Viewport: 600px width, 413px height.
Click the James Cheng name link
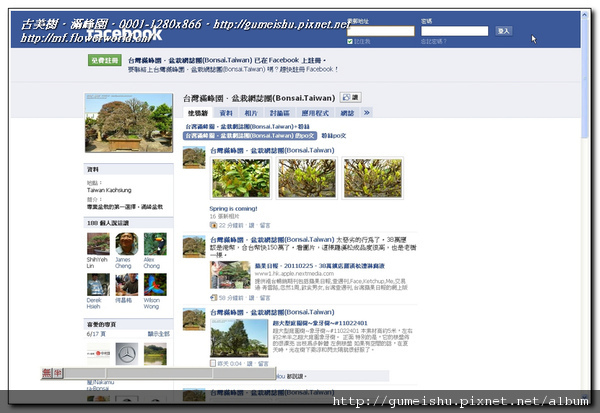pyautogui.click(x=123, y=263)
